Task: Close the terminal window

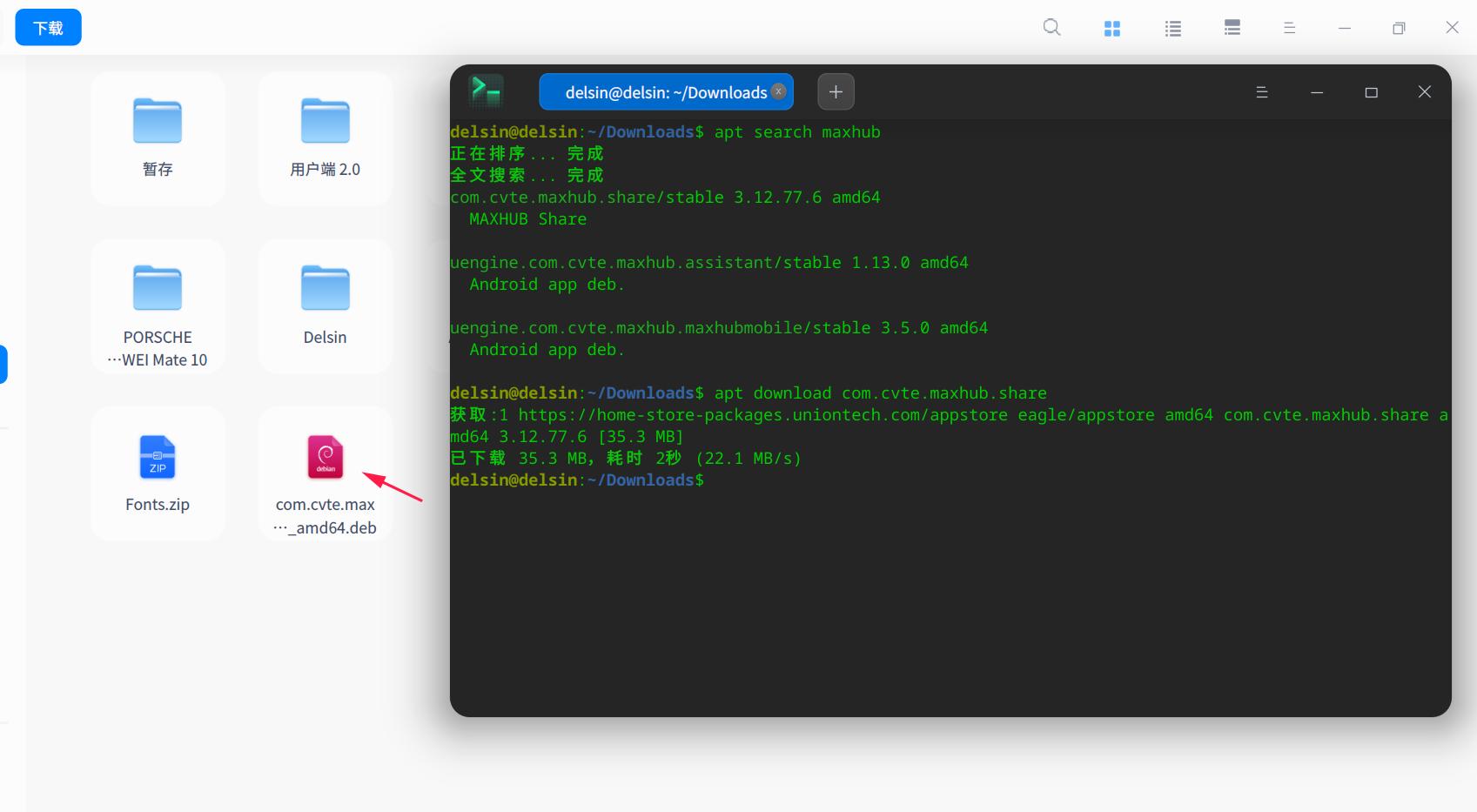Action: click(1425, 92)
